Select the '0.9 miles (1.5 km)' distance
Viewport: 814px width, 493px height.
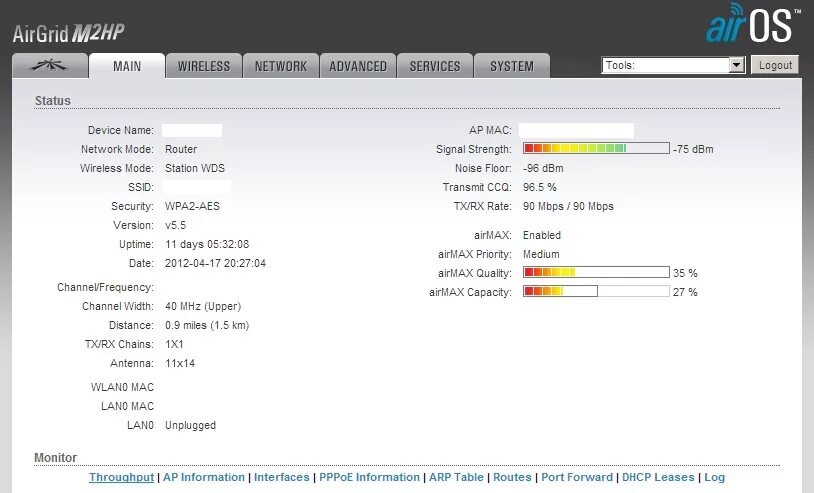click(x=207, y=325)
